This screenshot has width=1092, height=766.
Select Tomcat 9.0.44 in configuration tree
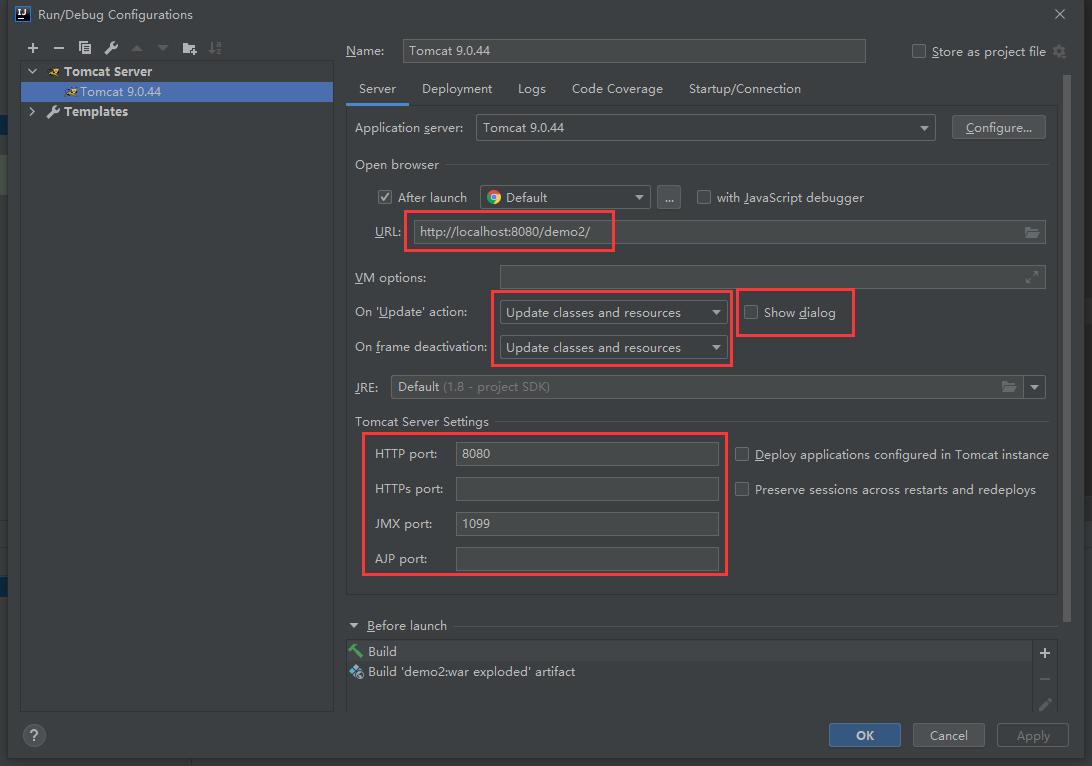point(177,92)
